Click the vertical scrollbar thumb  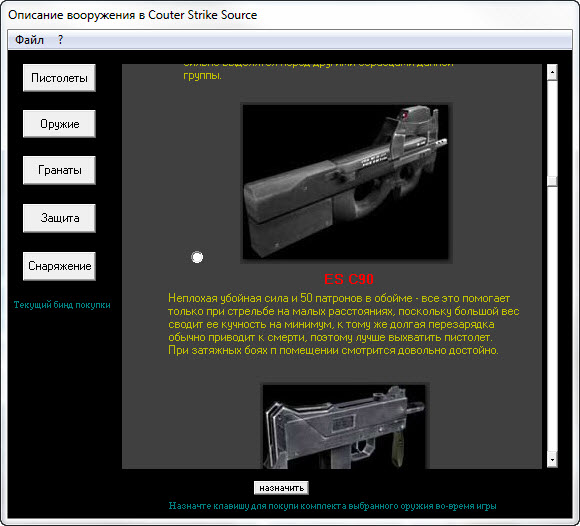pyautogui.click(x=552, y=181)
